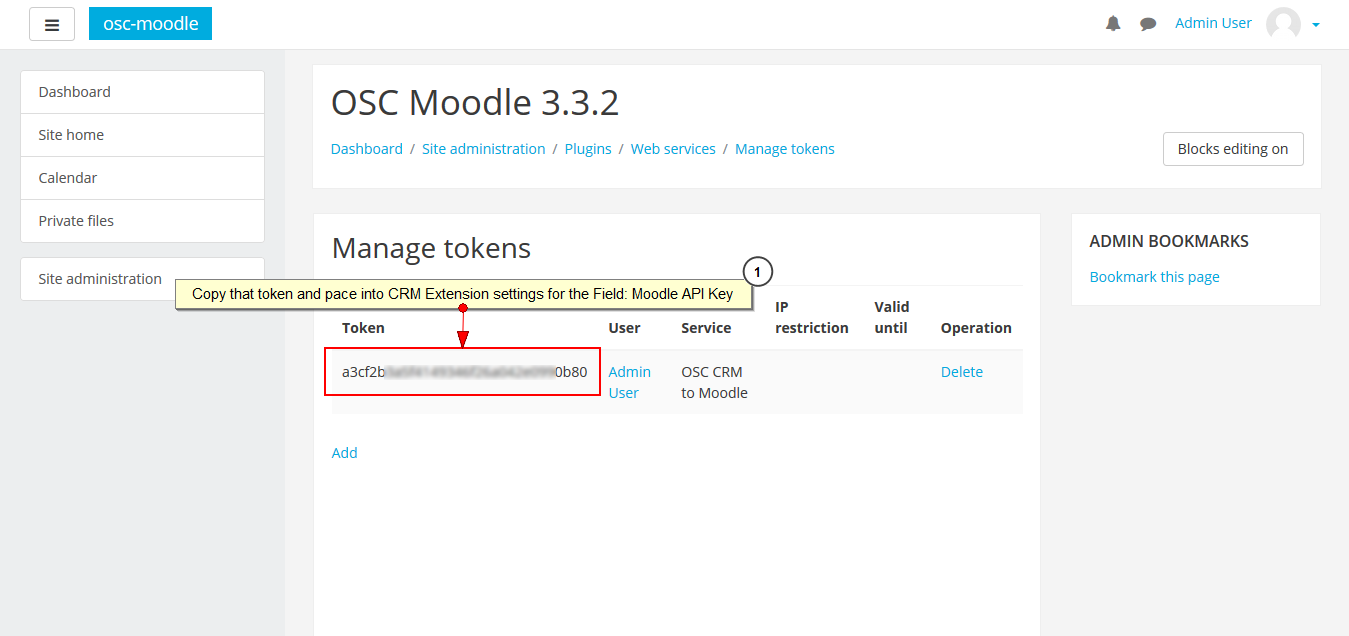The height and width of the screenshot is (636, 1349).
Task: Open Calendar from the sidebar
Action: click(x=142, y=178)
